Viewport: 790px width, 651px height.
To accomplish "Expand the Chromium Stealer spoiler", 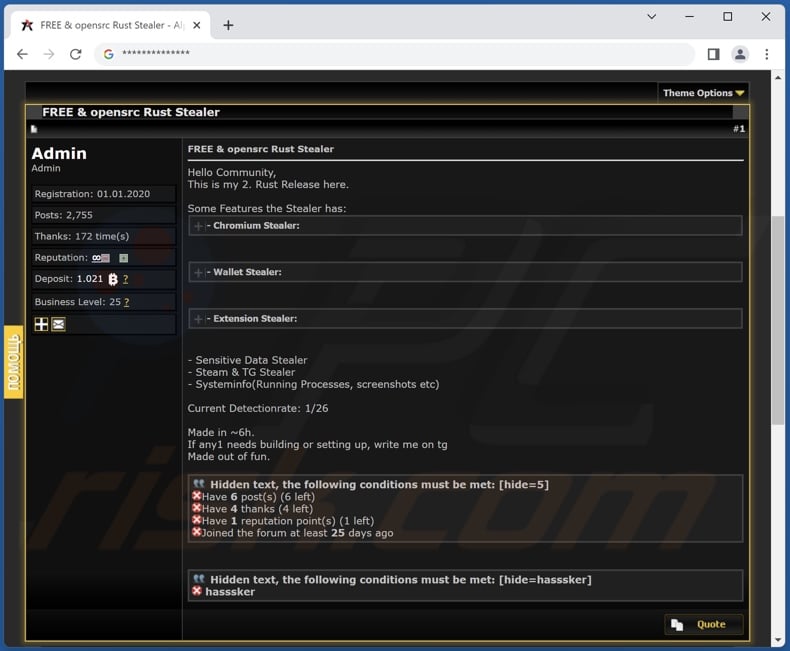I will (x=199, y=226).
